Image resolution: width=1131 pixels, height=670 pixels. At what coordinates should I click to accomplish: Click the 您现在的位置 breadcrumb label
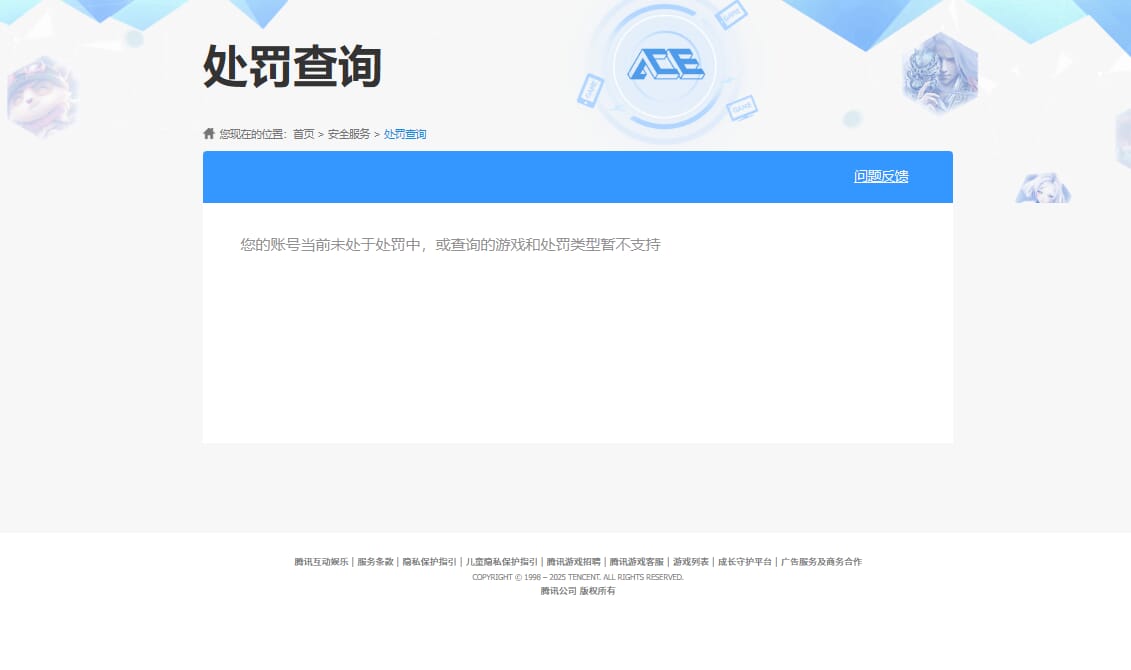point(252,134)
